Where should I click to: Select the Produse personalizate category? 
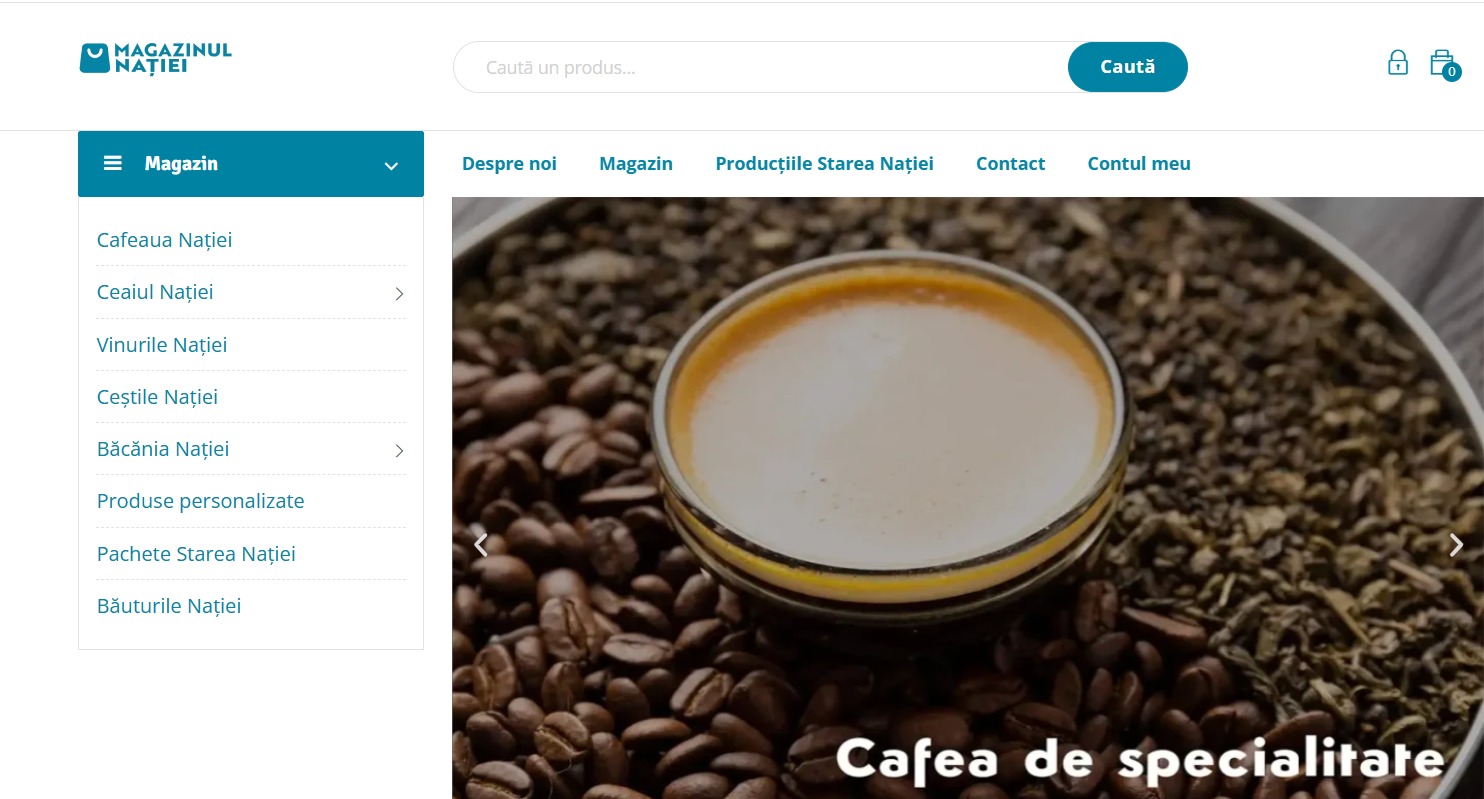pos(201,501)
